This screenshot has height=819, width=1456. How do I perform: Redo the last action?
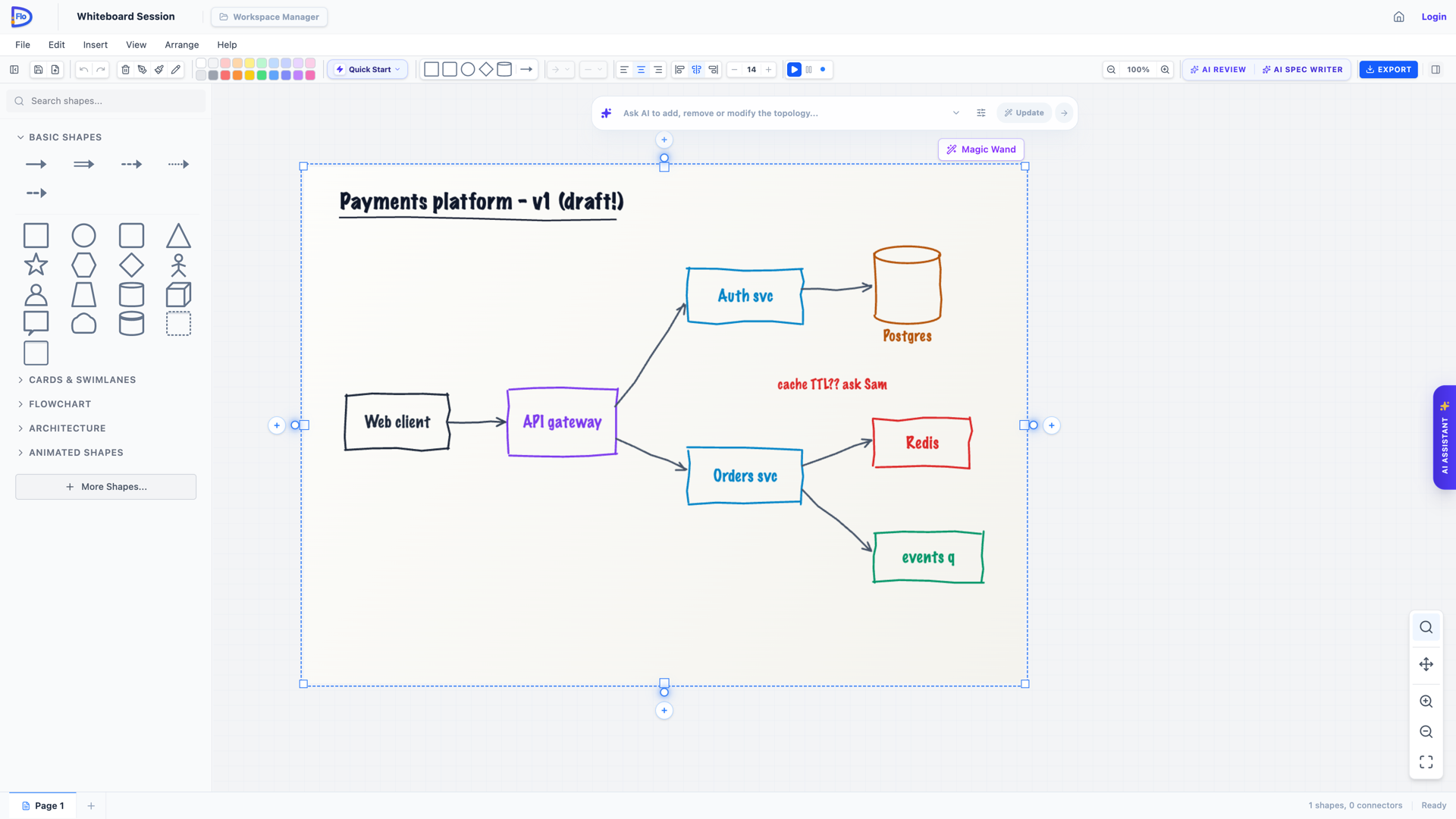101,70
